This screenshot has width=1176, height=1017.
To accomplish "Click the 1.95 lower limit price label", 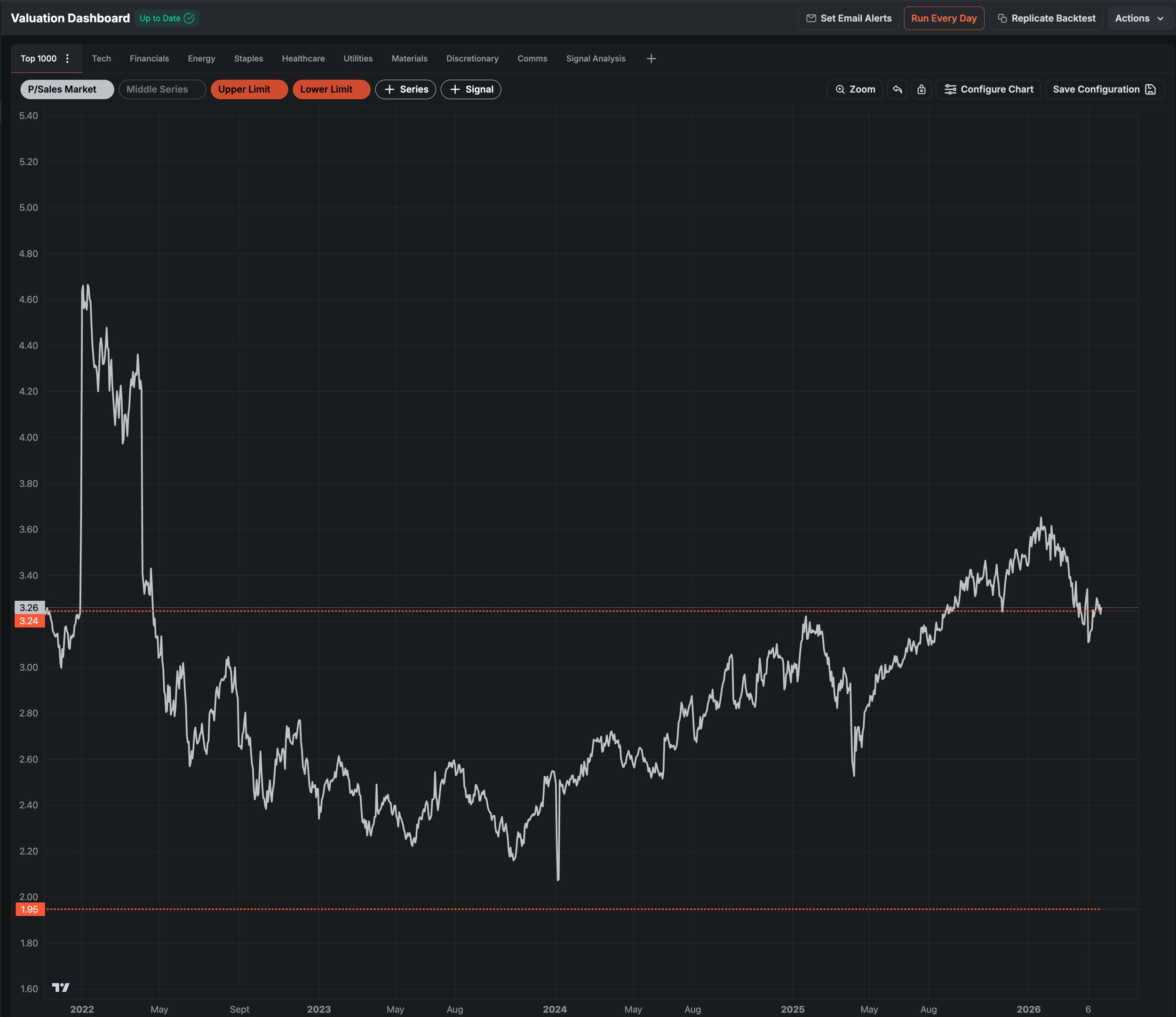I will 30,909.
